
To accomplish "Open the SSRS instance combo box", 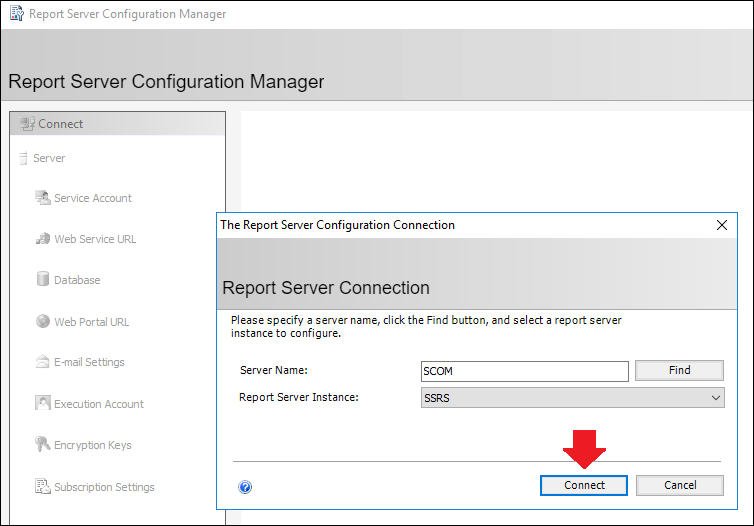I will 572,398.
